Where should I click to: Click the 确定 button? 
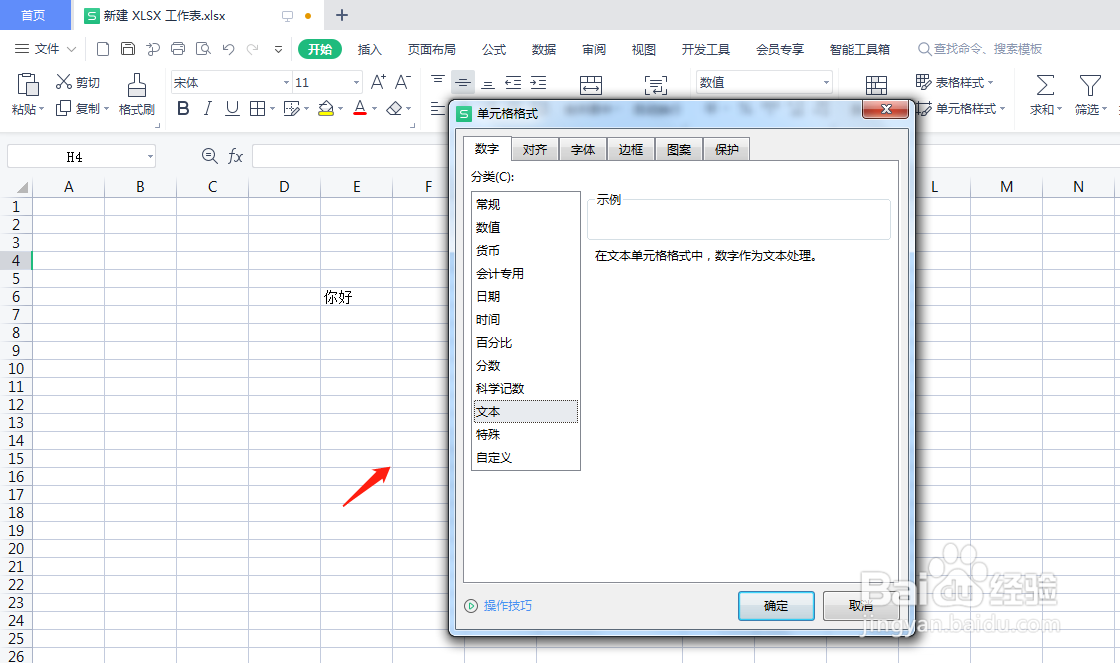(776, 605)
